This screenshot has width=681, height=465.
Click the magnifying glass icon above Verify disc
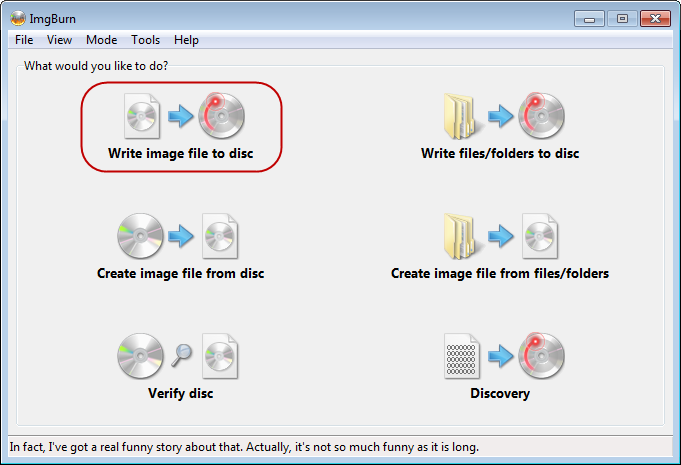point(182,355)
